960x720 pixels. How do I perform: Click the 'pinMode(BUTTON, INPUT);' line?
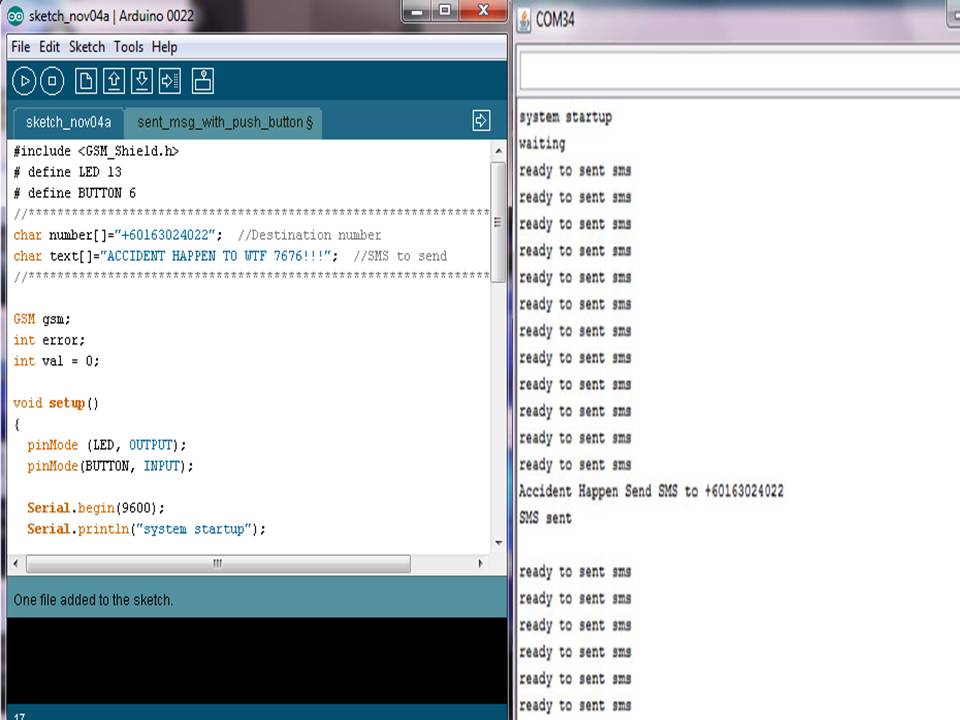coord(110,466)
